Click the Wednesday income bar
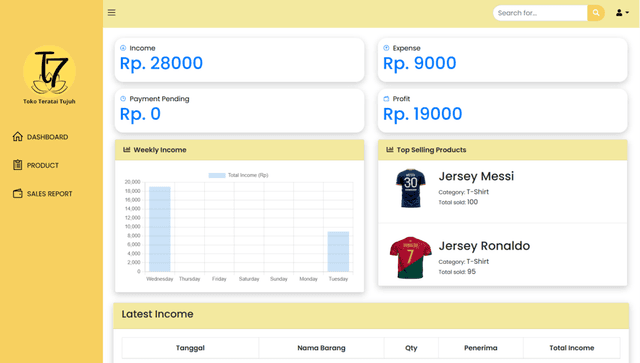This screenshot has height=363, width=640. click(160, 229)
